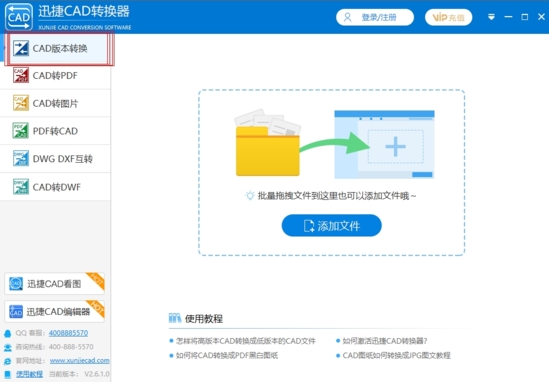Open the 使用教程 link at bottom left
Screen dimensions: 549x382
click(x=29, y=374)
